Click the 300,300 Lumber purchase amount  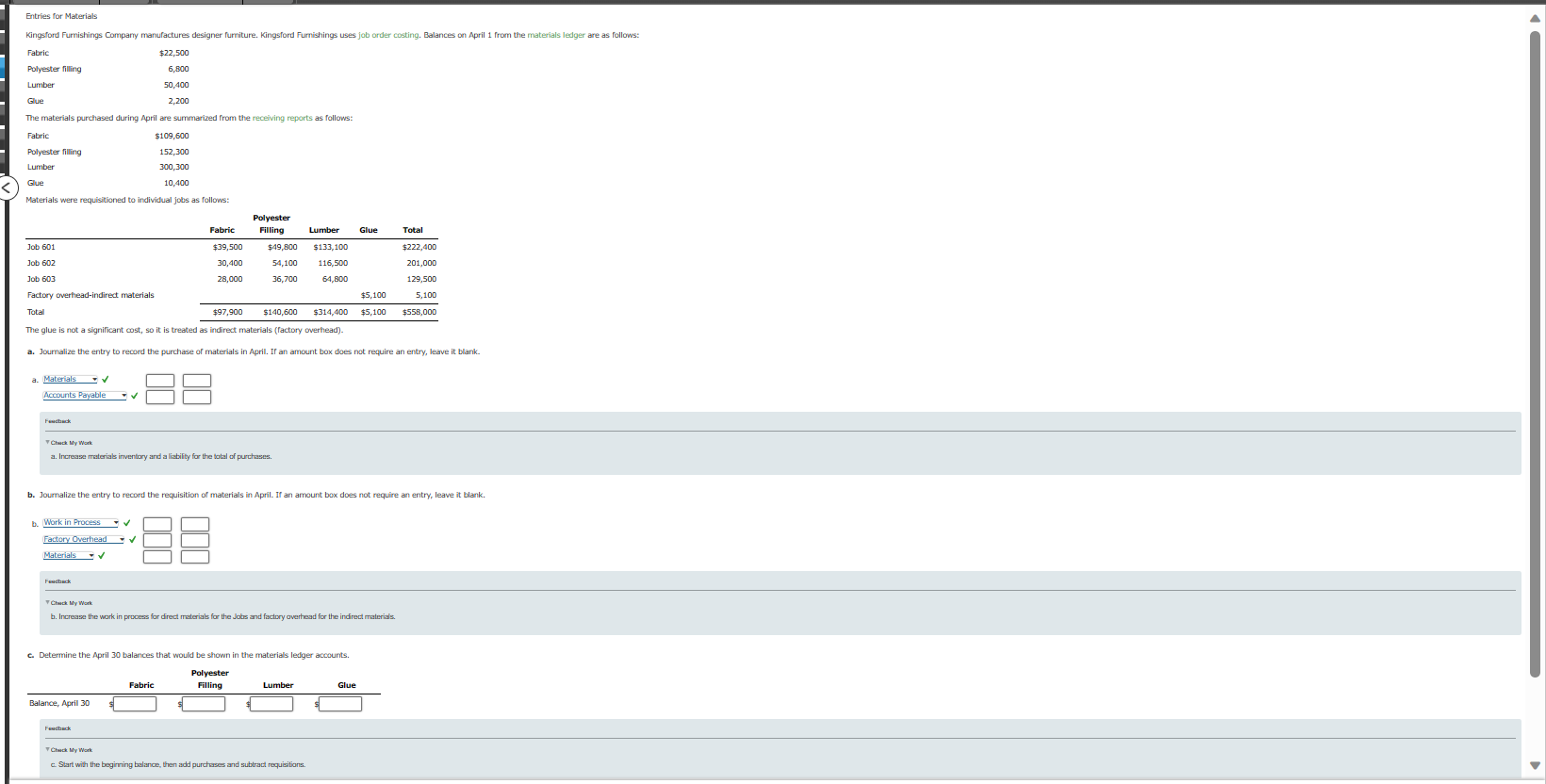(173, 167)
